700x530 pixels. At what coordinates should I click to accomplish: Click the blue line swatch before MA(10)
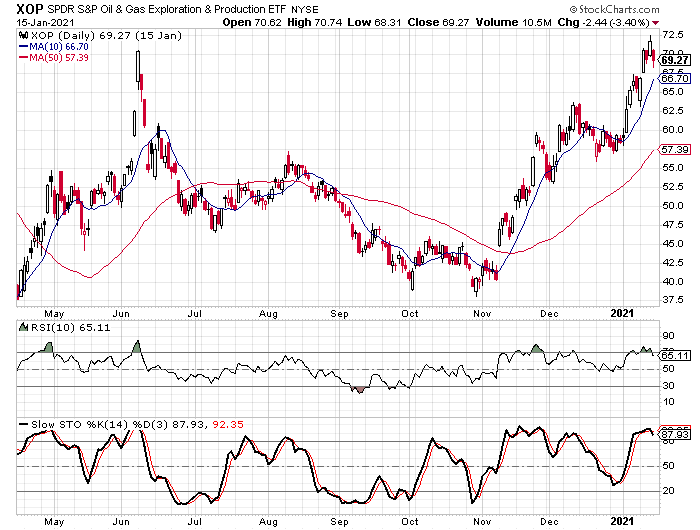pyautogui.click(x=23, y=46)
